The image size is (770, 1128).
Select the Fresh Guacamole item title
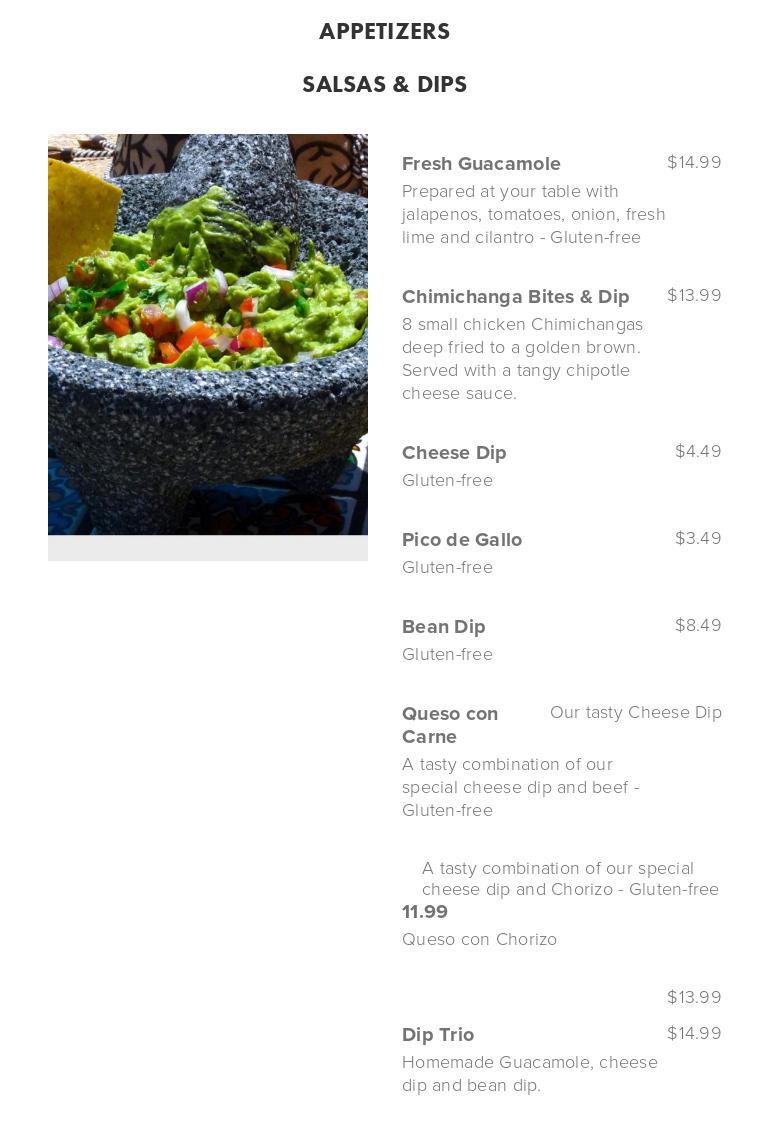click(481, 164)
